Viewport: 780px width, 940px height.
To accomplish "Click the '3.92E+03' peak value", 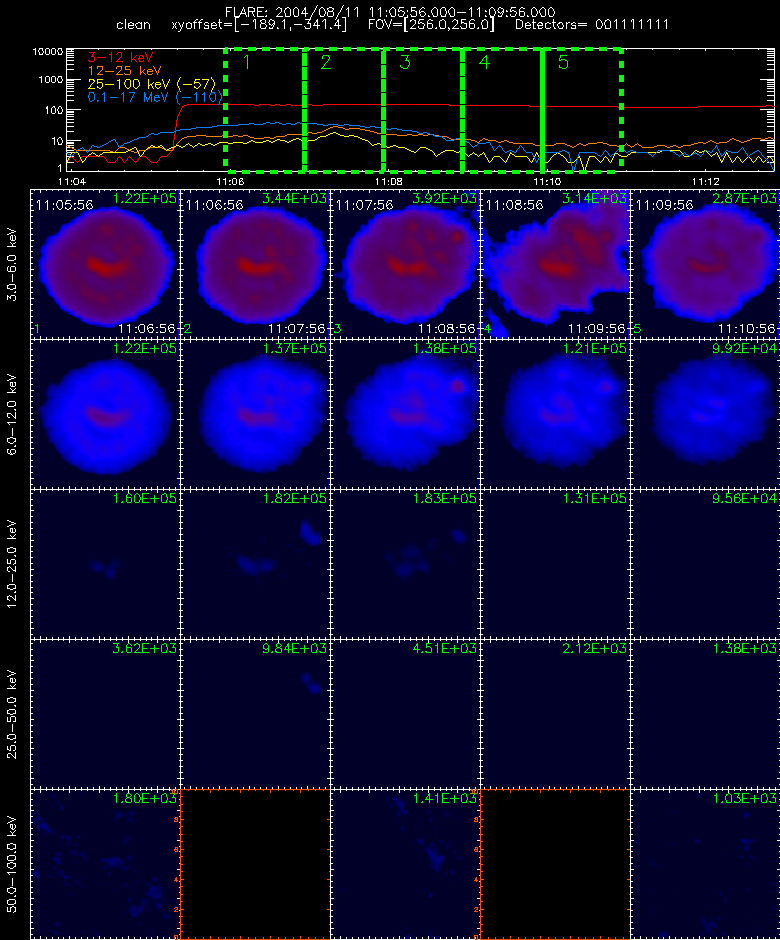I will 445,198.
